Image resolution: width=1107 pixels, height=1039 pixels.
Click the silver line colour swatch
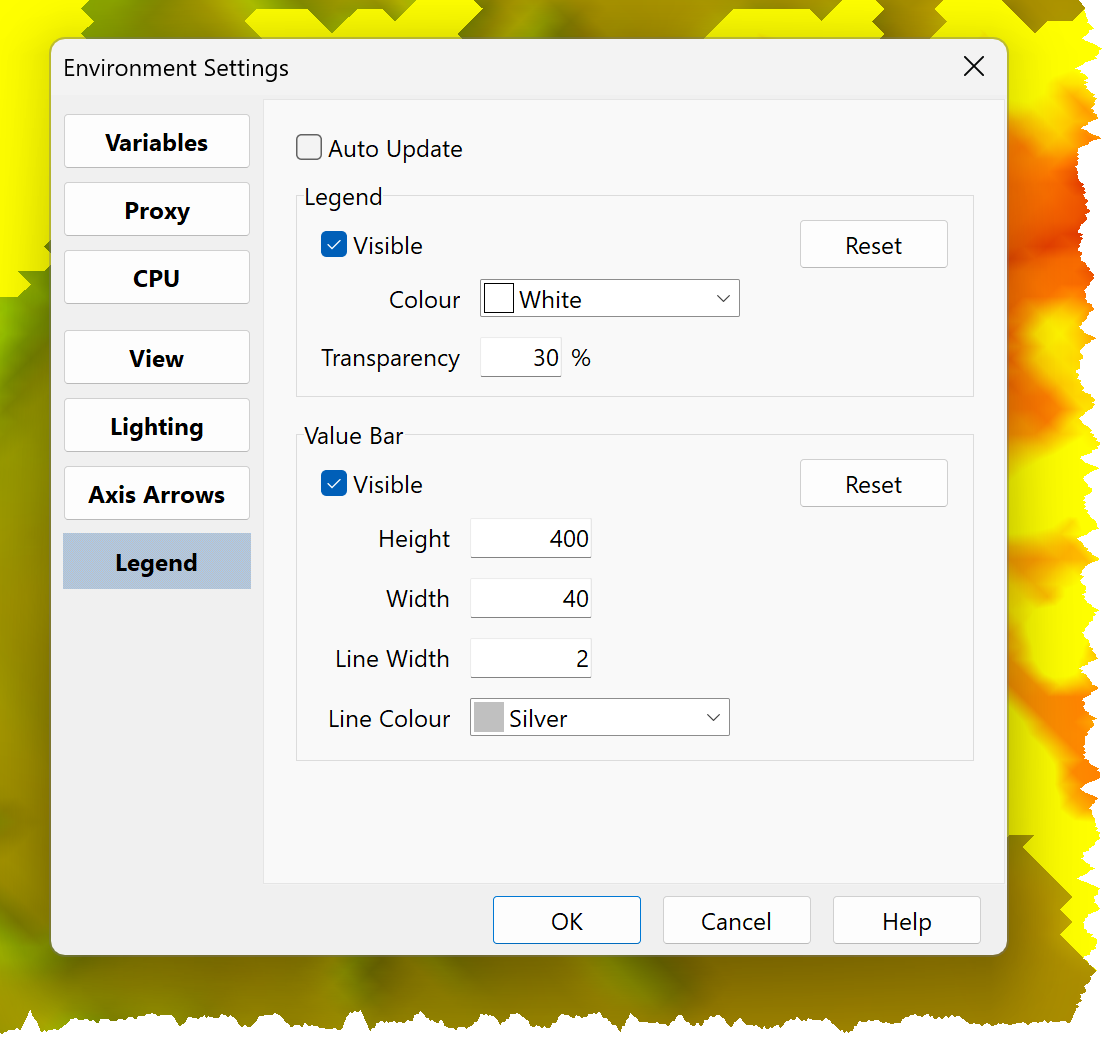489,717
